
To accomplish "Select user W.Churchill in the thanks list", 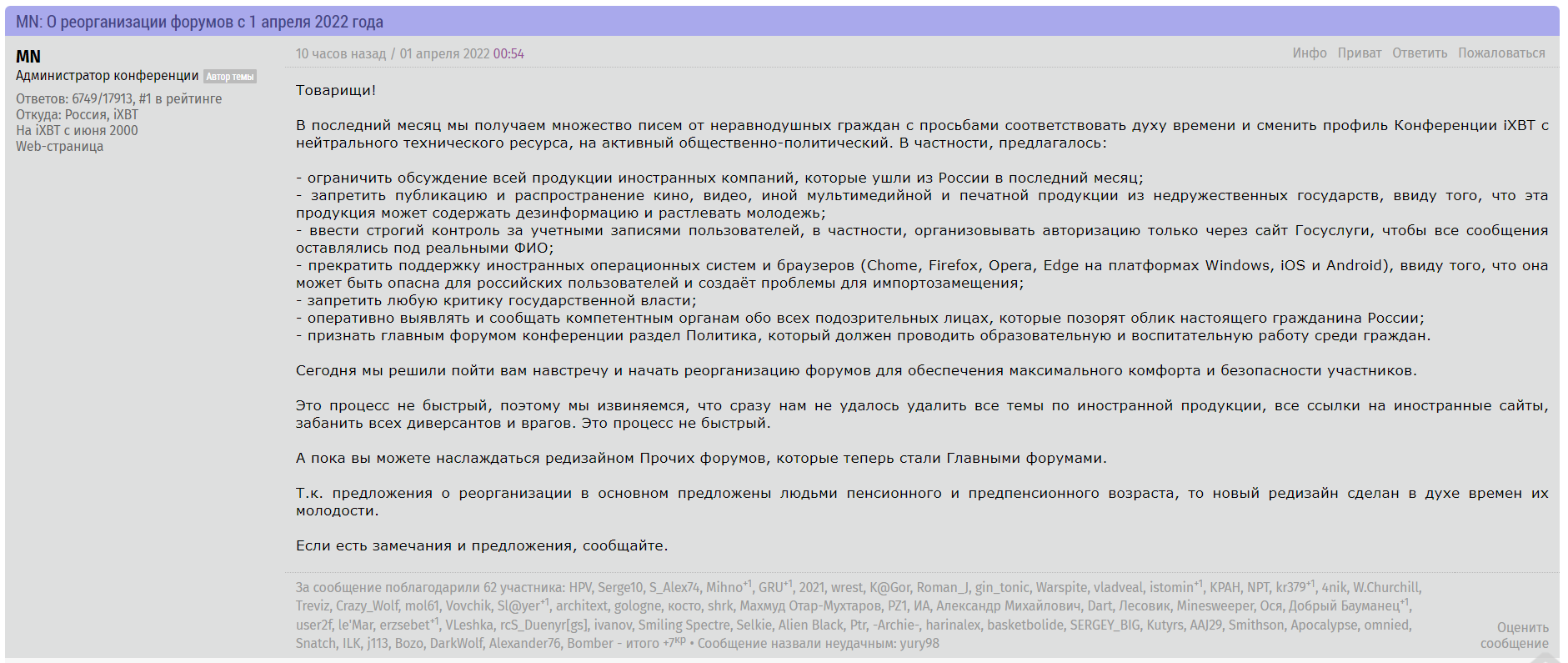I will [1385, 588].
